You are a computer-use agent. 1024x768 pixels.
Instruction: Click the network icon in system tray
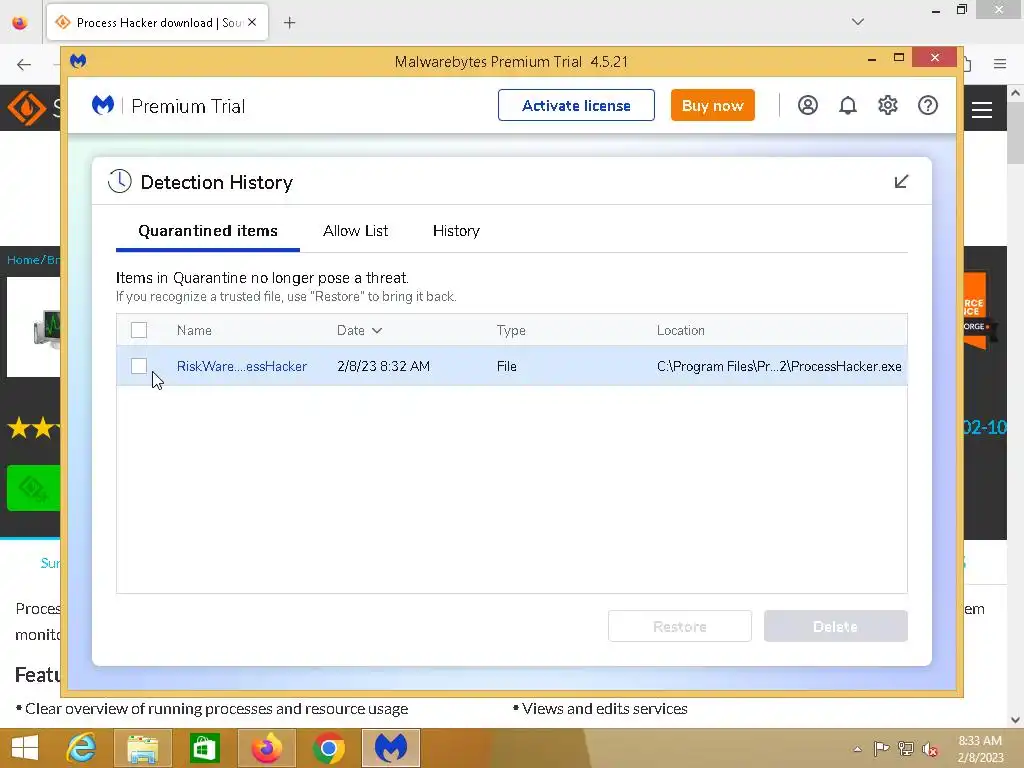pyautogui.click(x=906, y=748)
